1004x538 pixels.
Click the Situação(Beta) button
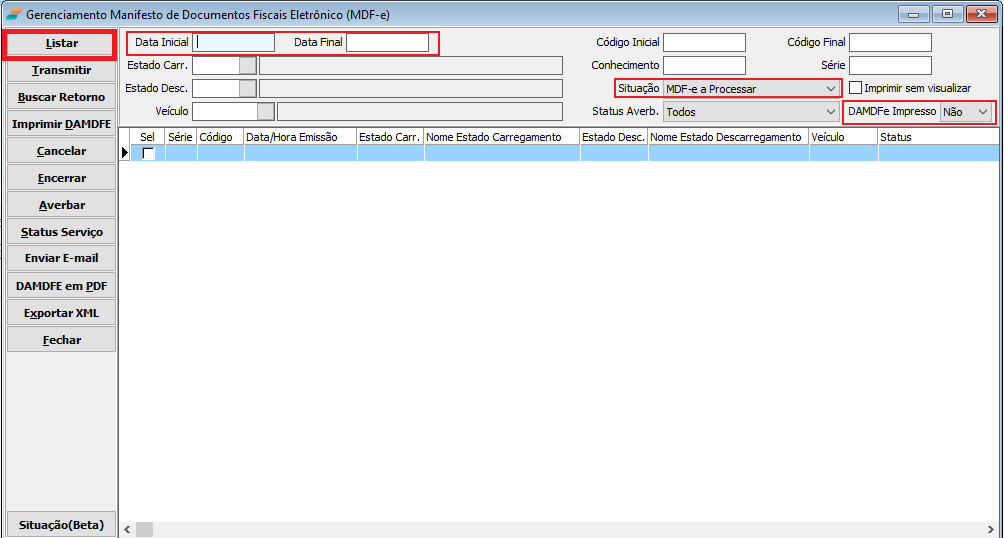click(x=61, y=525)
